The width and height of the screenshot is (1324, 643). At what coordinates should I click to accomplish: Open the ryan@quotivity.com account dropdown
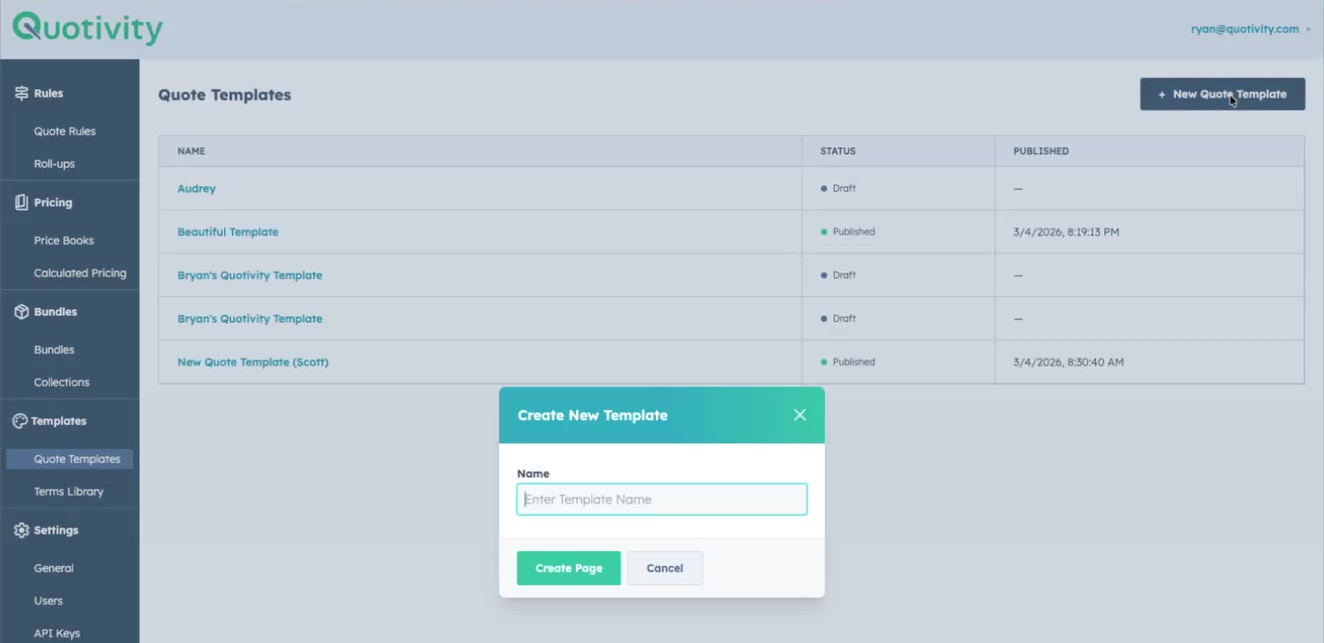pos(1250,29)
